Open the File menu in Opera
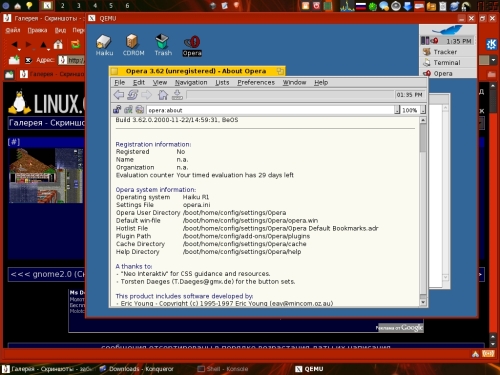This screenshot has height=375, width=500. coord(119,82)
